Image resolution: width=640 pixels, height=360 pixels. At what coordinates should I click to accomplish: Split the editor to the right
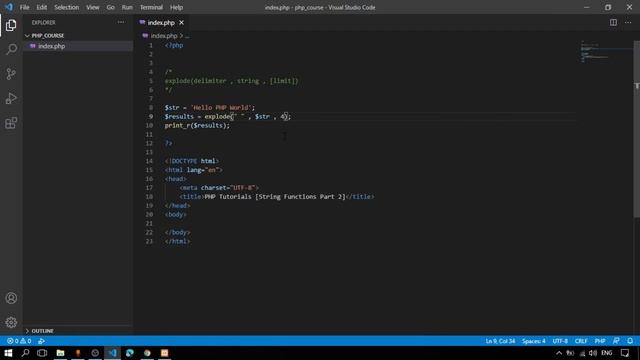pos(613,22)
